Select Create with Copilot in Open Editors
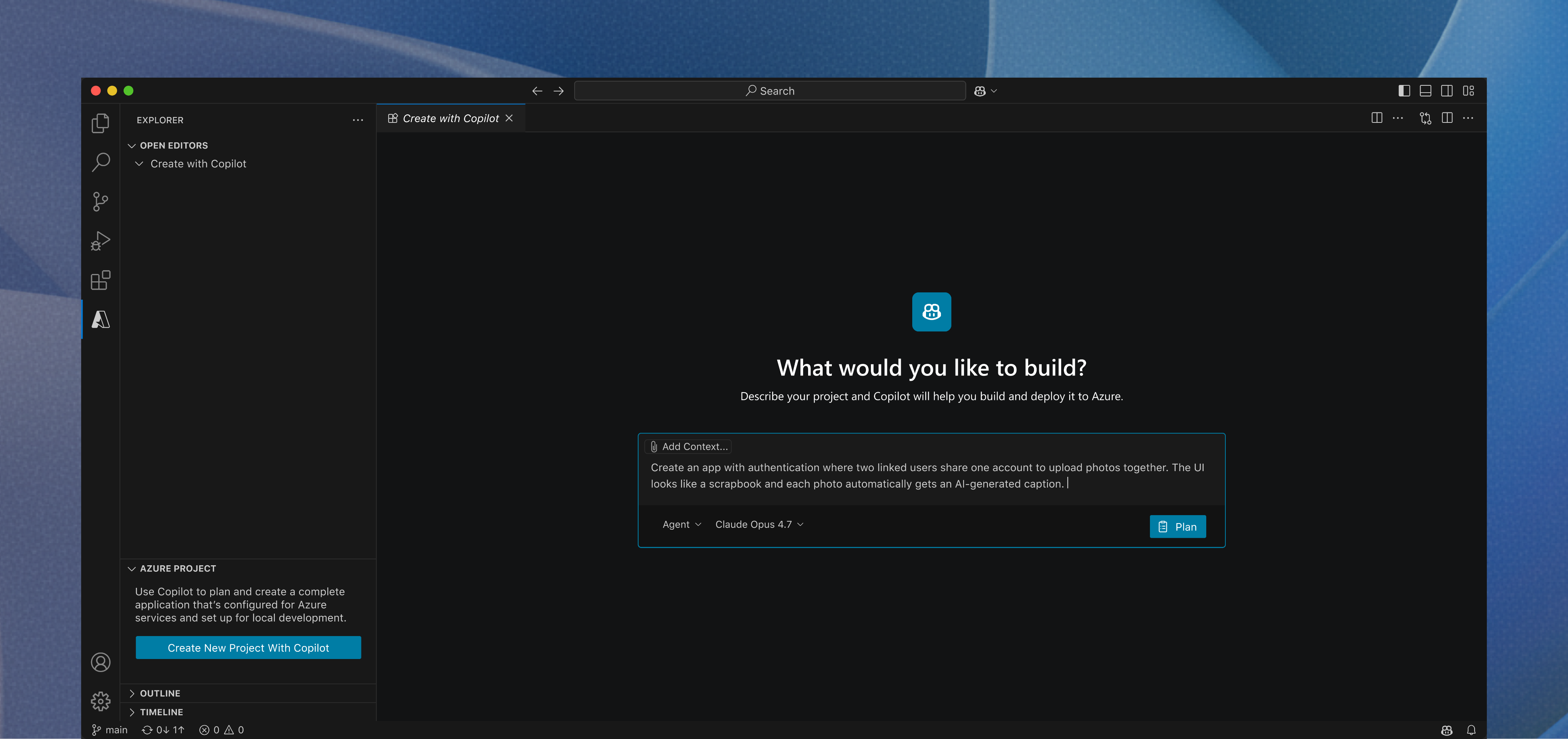 (x=198, y=164)
